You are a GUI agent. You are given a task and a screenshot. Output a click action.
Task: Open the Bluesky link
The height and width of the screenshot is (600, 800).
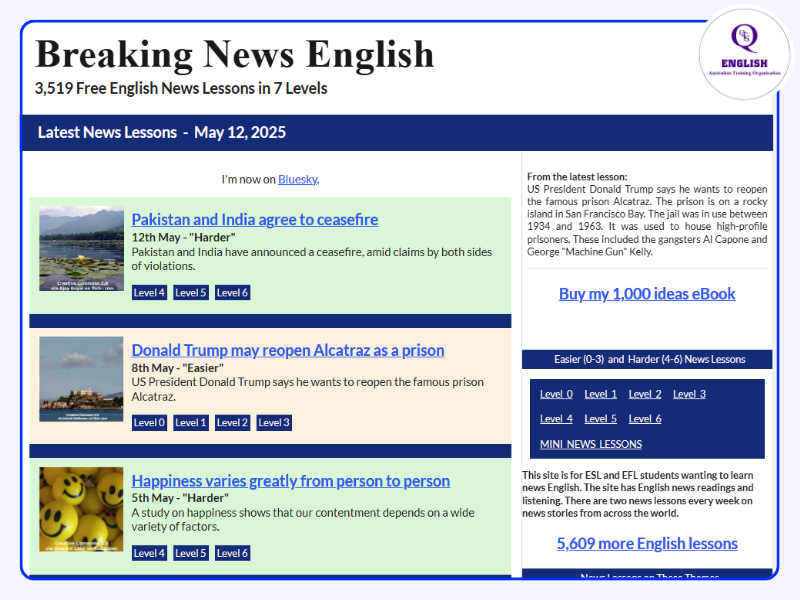tap(297, 180)
